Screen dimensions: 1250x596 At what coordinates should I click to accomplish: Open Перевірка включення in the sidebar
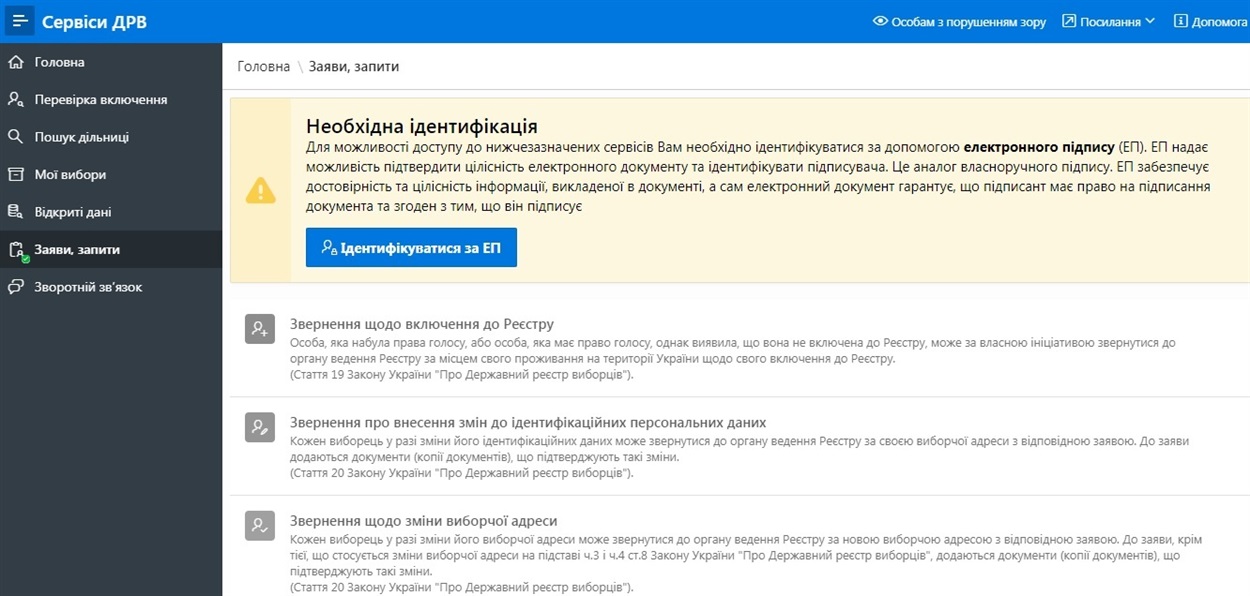pos(111,100)
